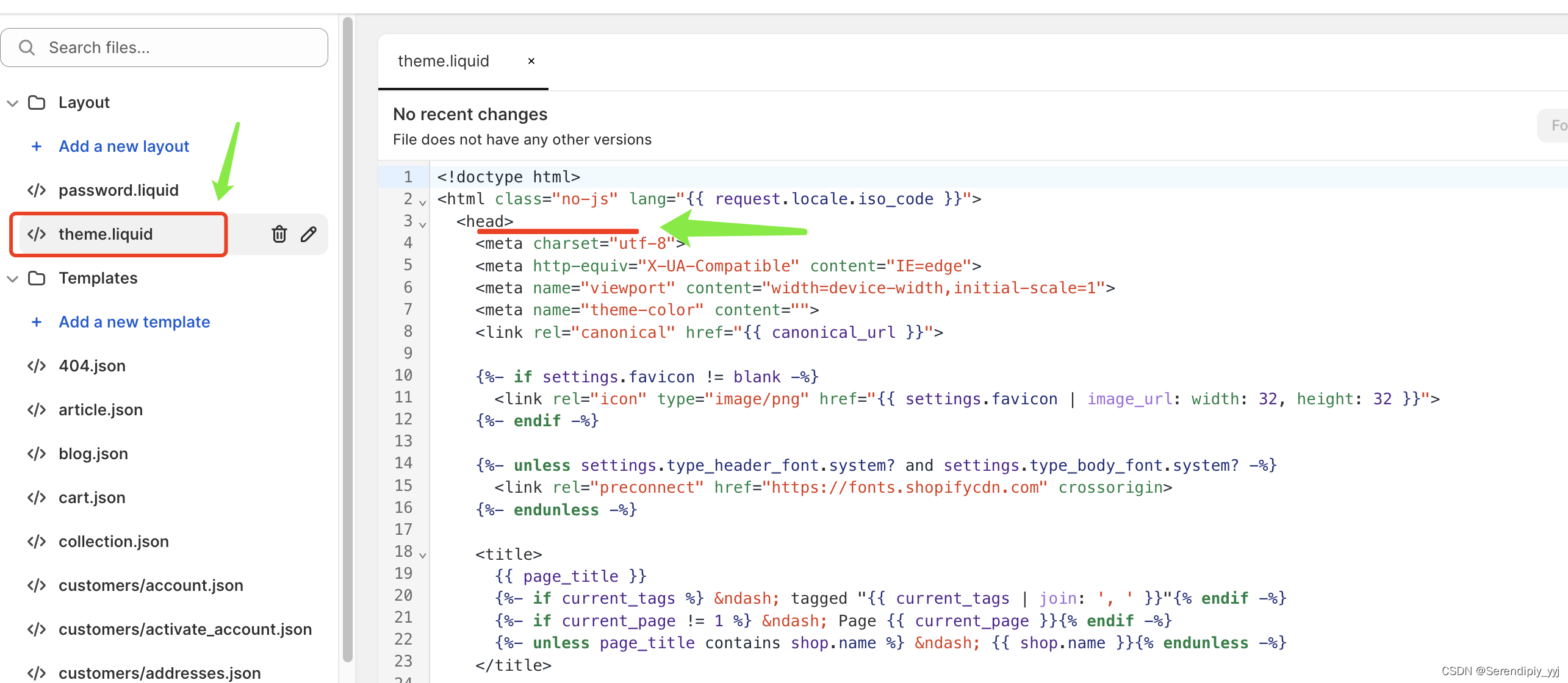Close the theme.liquid tab

pyautogui.click(x=531, y=61)
